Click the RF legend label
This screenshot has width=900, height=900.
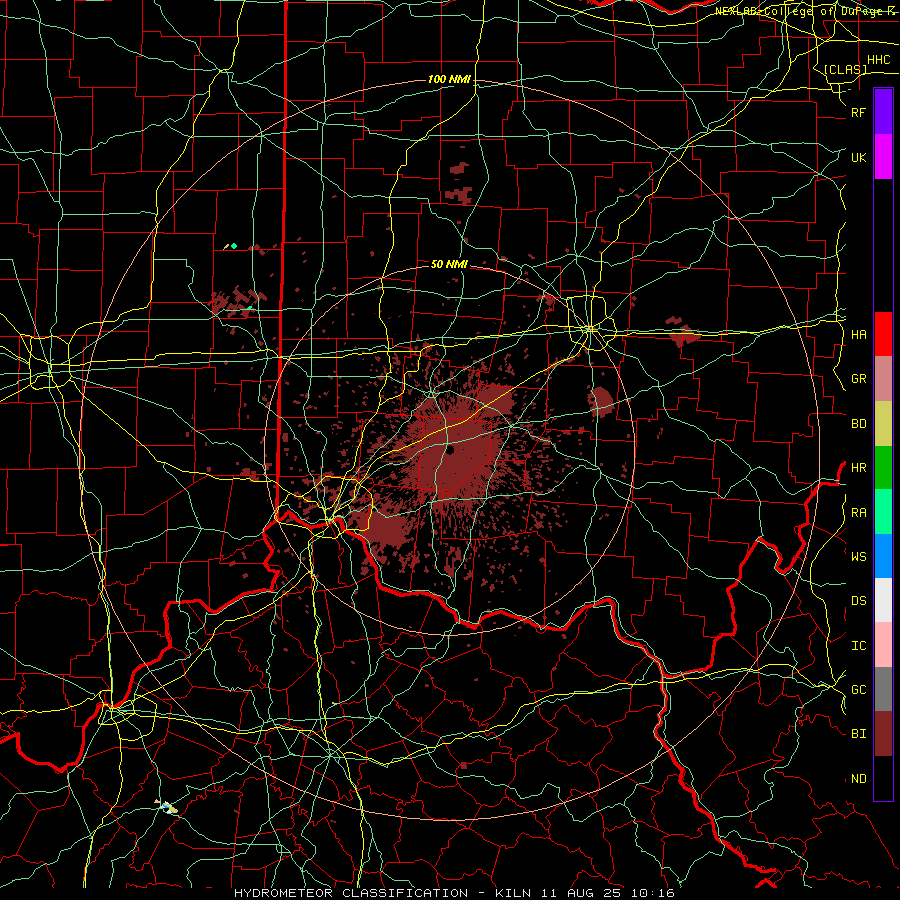858,112
